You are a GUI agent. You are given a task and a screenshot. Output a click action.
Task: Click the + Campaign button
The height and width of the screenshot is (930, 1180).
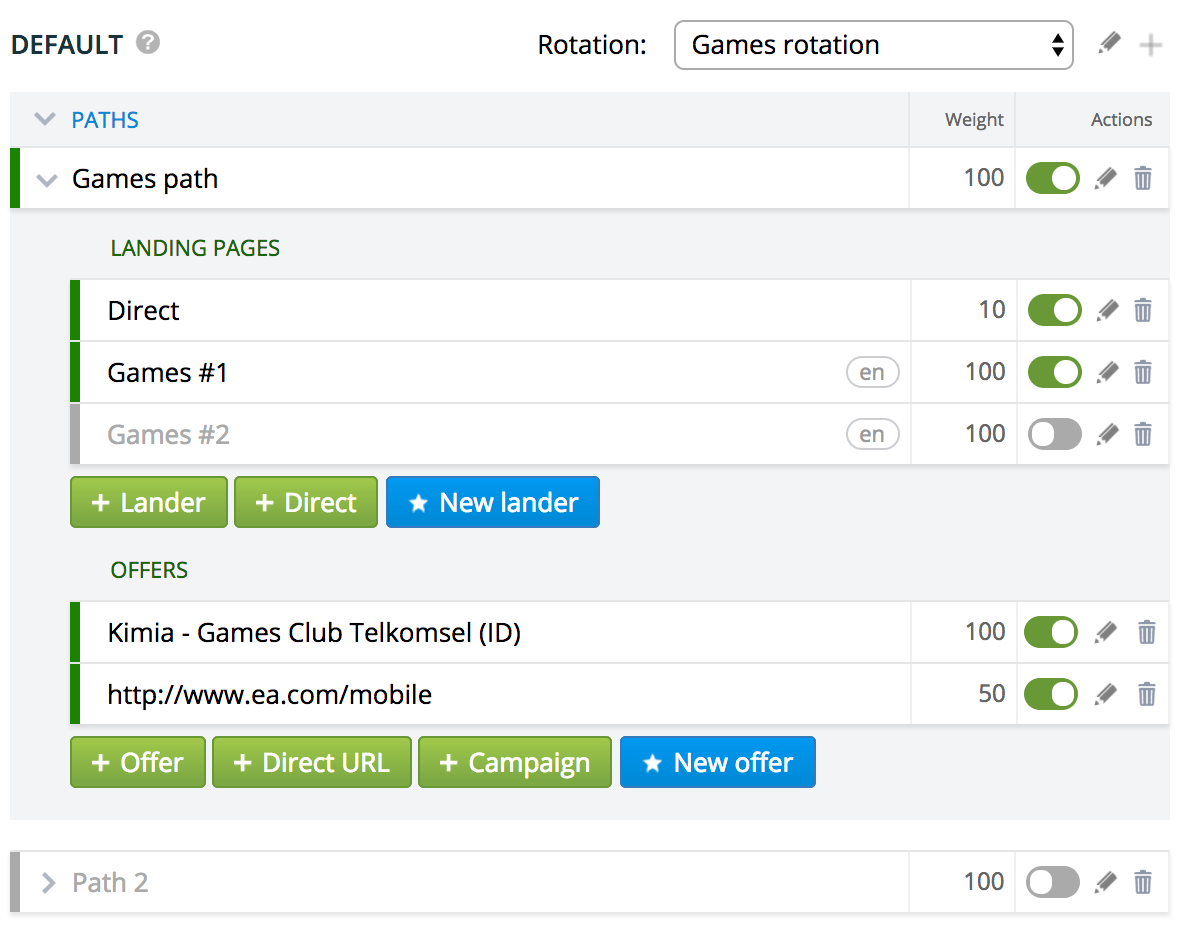(x=514, y=763)
